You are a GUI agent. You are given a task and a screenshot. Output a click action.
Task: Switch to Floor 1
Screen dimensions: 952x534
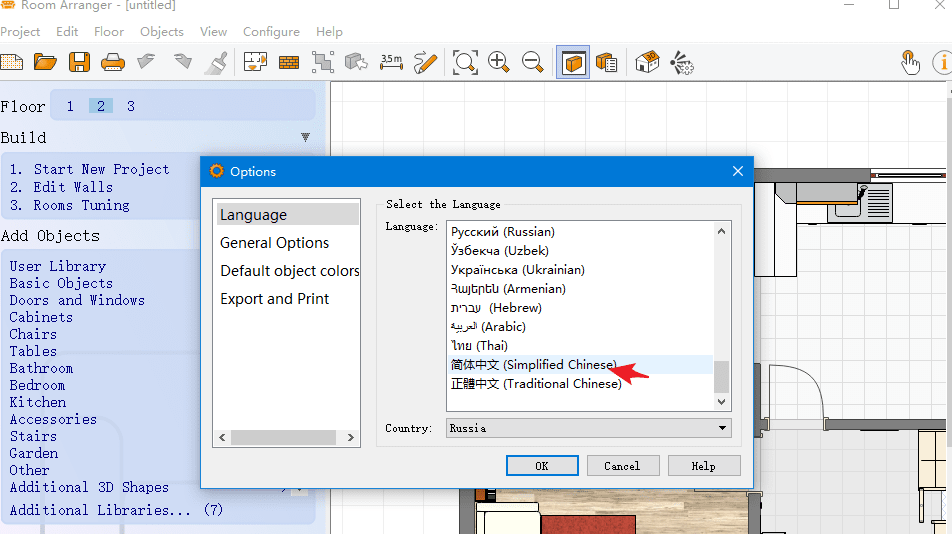pos(70,106)
